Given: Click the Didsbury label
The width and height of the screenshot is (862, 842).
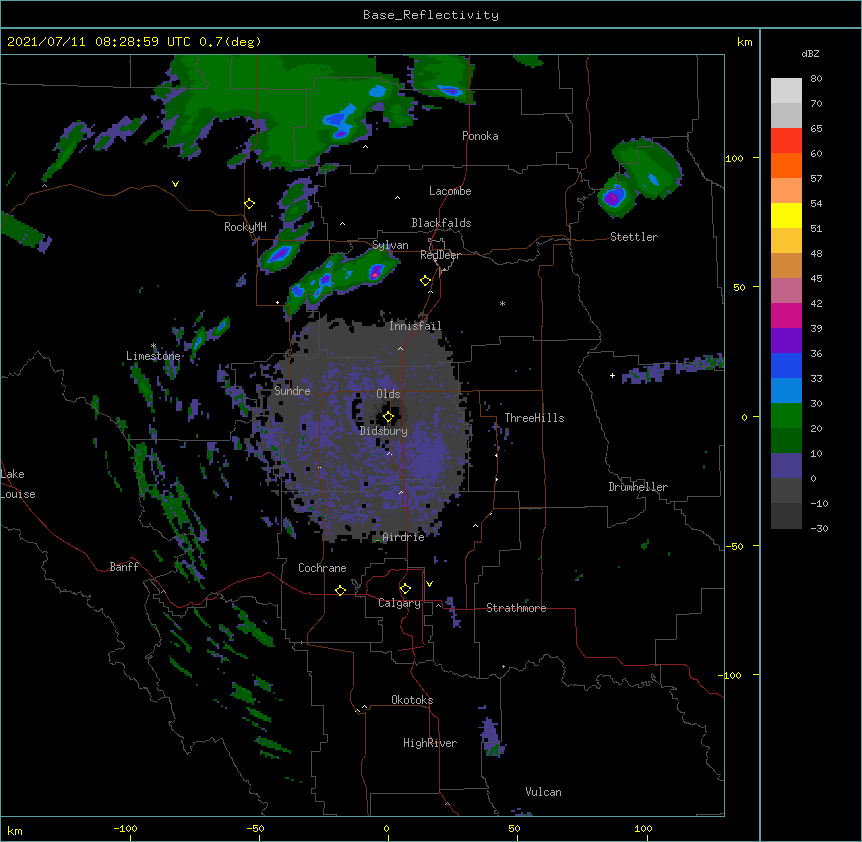Looking at the screenshot, I should pyautogui.click(x=384, y=431).
